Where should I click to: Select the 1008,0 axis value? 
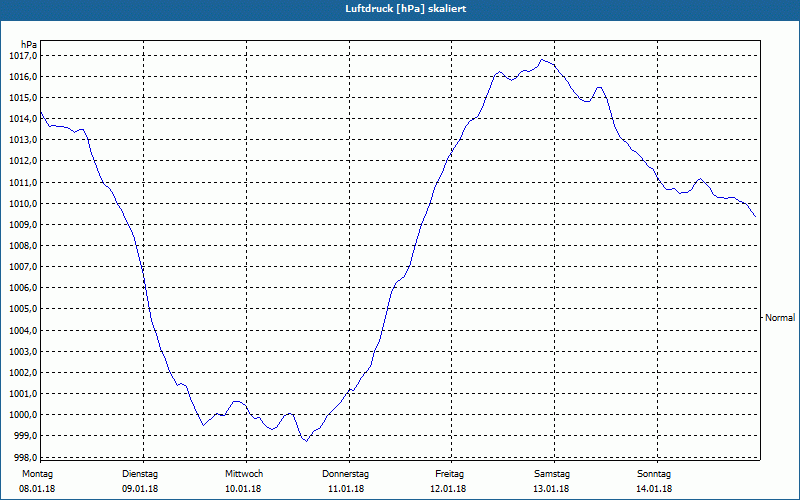(23, 246)
